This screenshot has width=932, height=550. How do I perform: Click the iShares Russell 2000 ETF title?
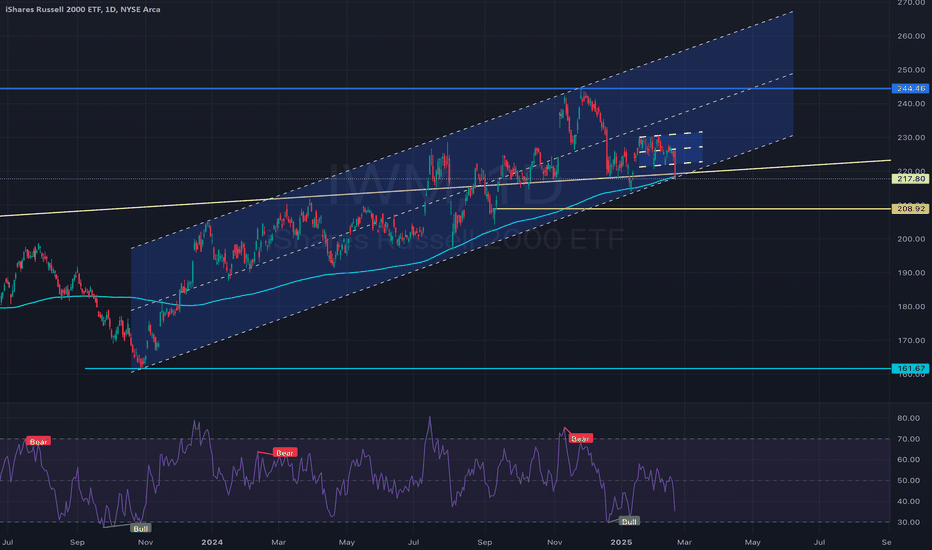[83, 10]
